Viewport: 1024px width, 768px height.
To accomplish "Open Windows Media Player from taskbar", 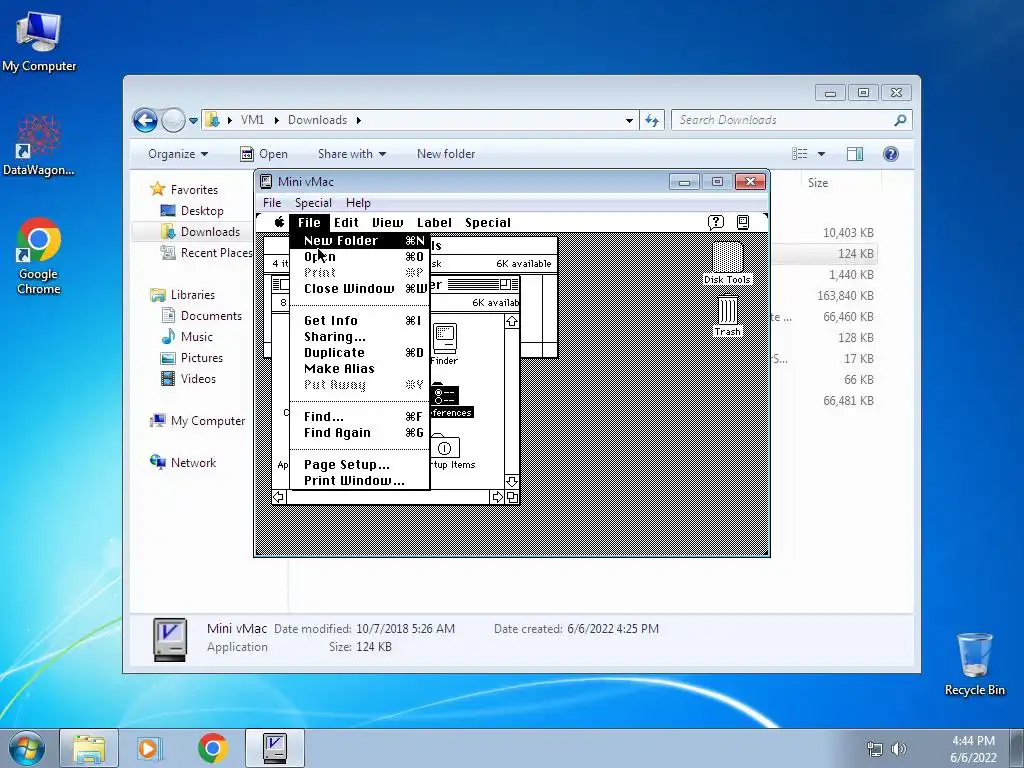I will pyautogui.click(x=150, y=748).
